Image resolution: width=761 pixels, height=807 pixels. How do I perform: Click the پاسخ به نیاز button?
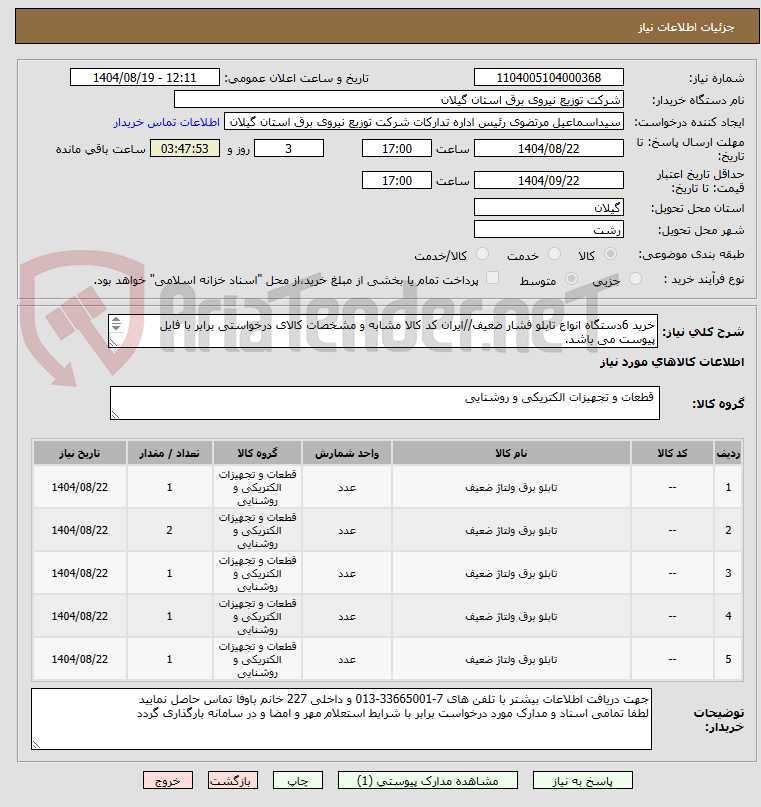pyautogui.click(x=582, y=781)
